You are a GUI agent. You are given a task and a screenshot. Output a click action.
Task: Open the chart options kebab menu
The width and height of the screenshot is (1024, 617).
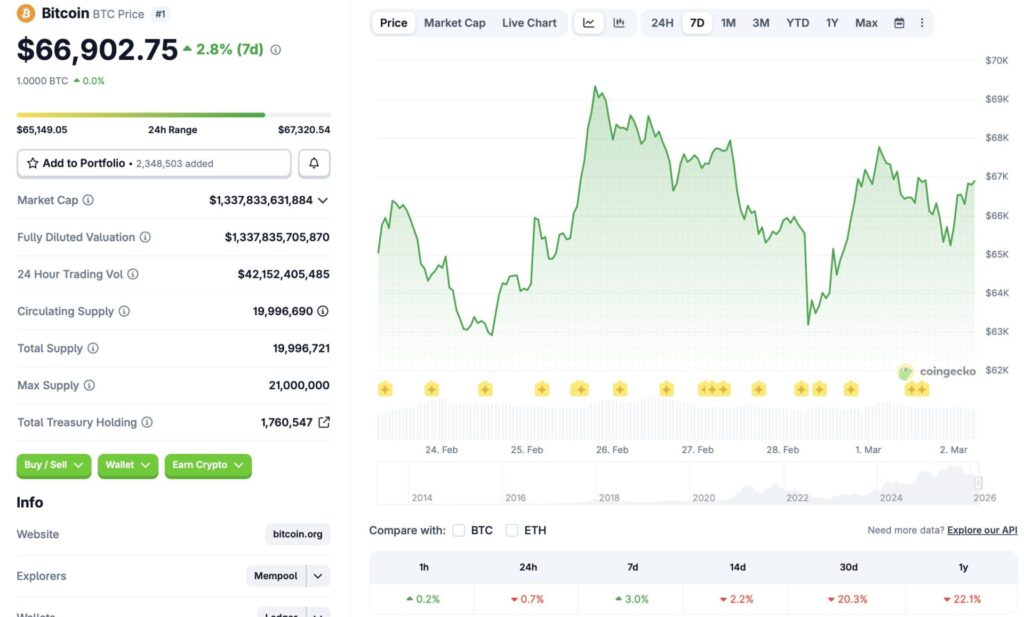(x=922, y=22)
